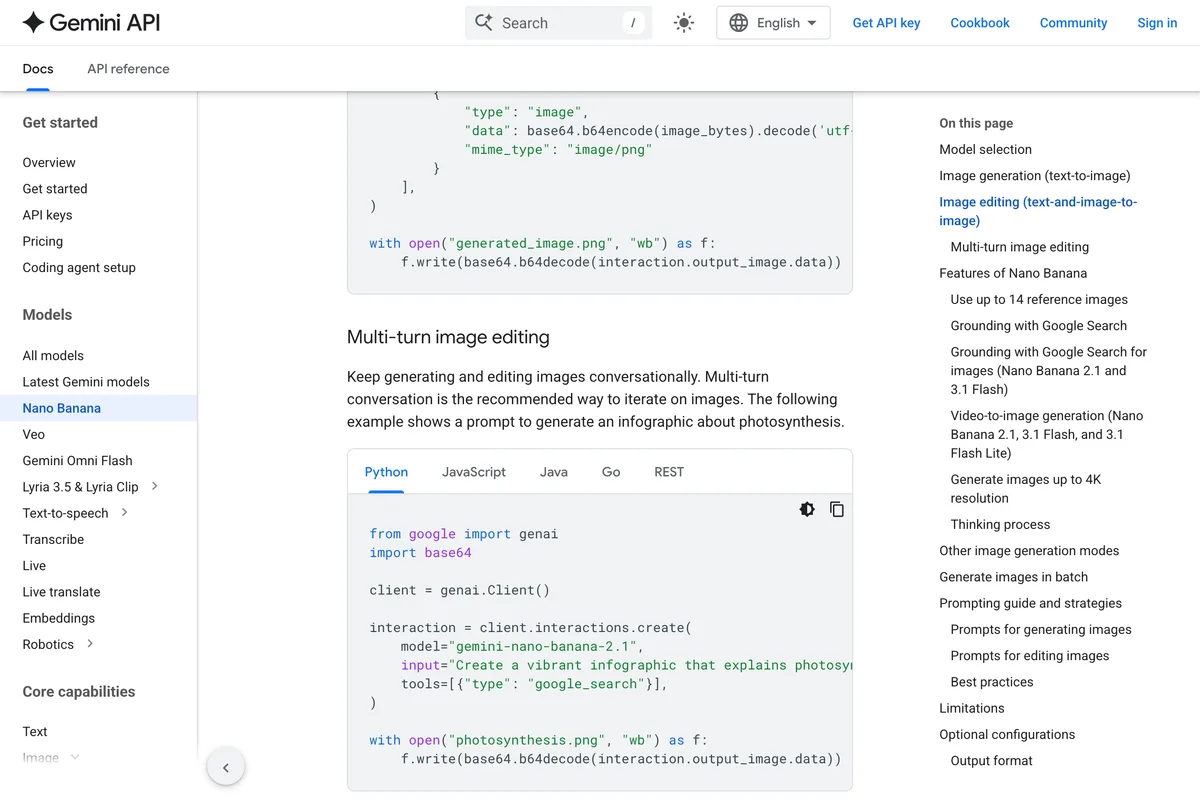Toggle code block dark theme icon
Viewport: 1200px width, 800px height.
click(x=807, y=509)
